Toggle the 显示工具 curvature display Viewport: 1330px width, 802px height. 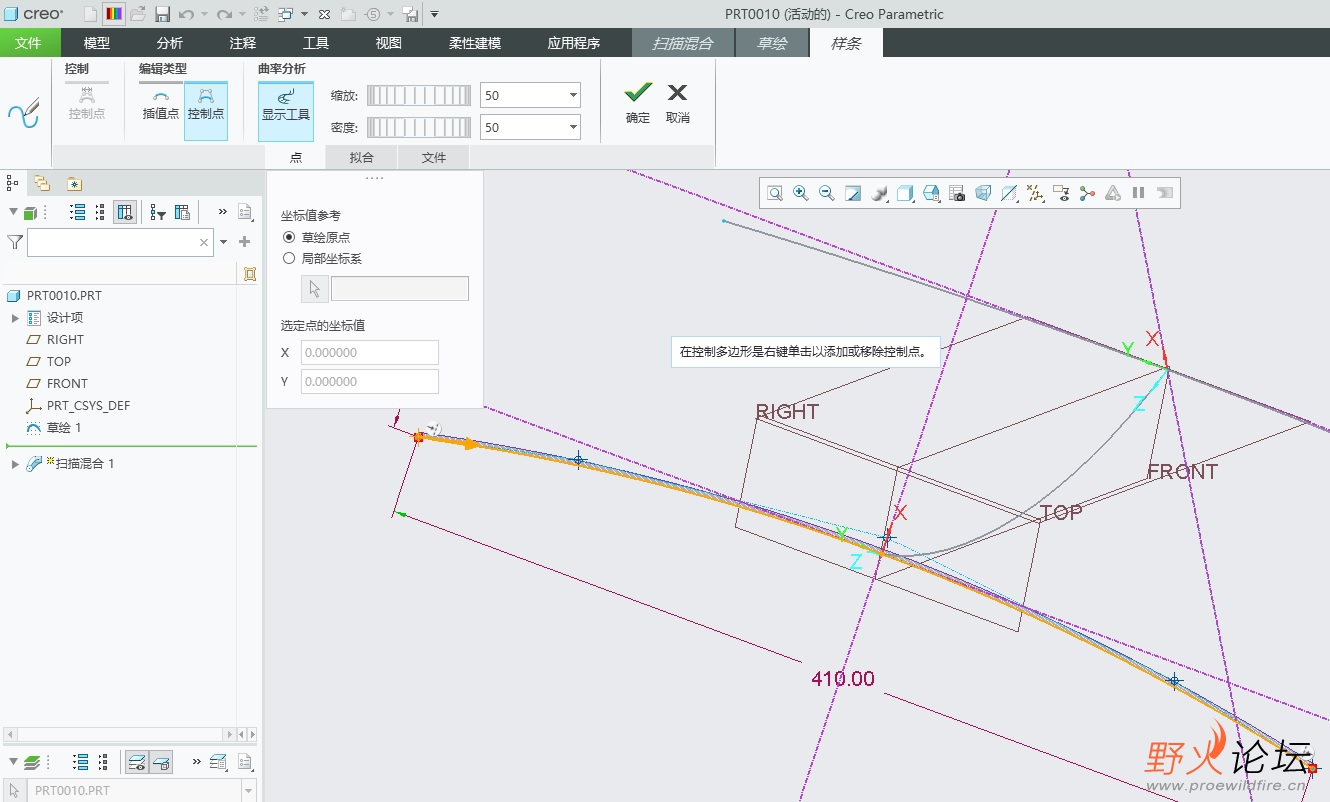click(x=286, y=111)
